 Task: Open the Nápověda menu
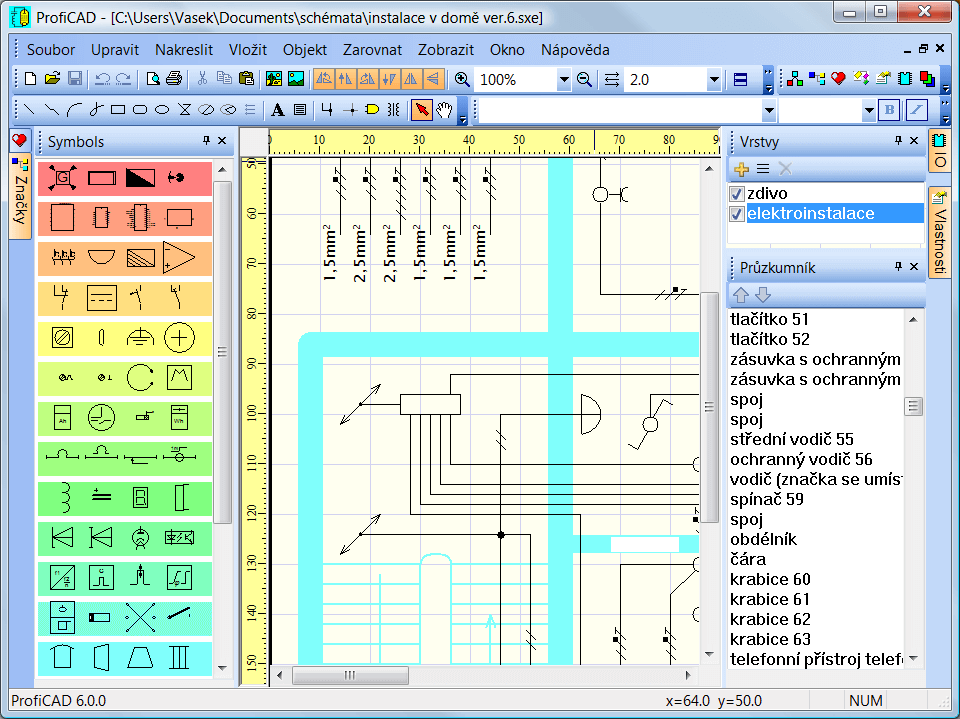(575, 50)
